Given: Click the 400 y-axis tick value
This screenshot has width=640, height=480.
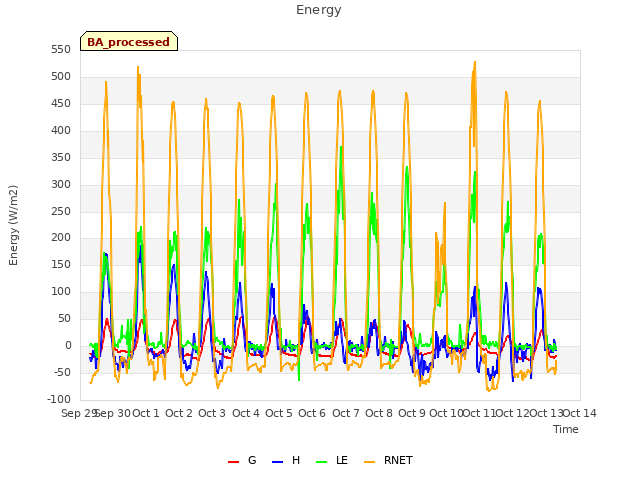Looking at the screenshot, I should (61, 131).
